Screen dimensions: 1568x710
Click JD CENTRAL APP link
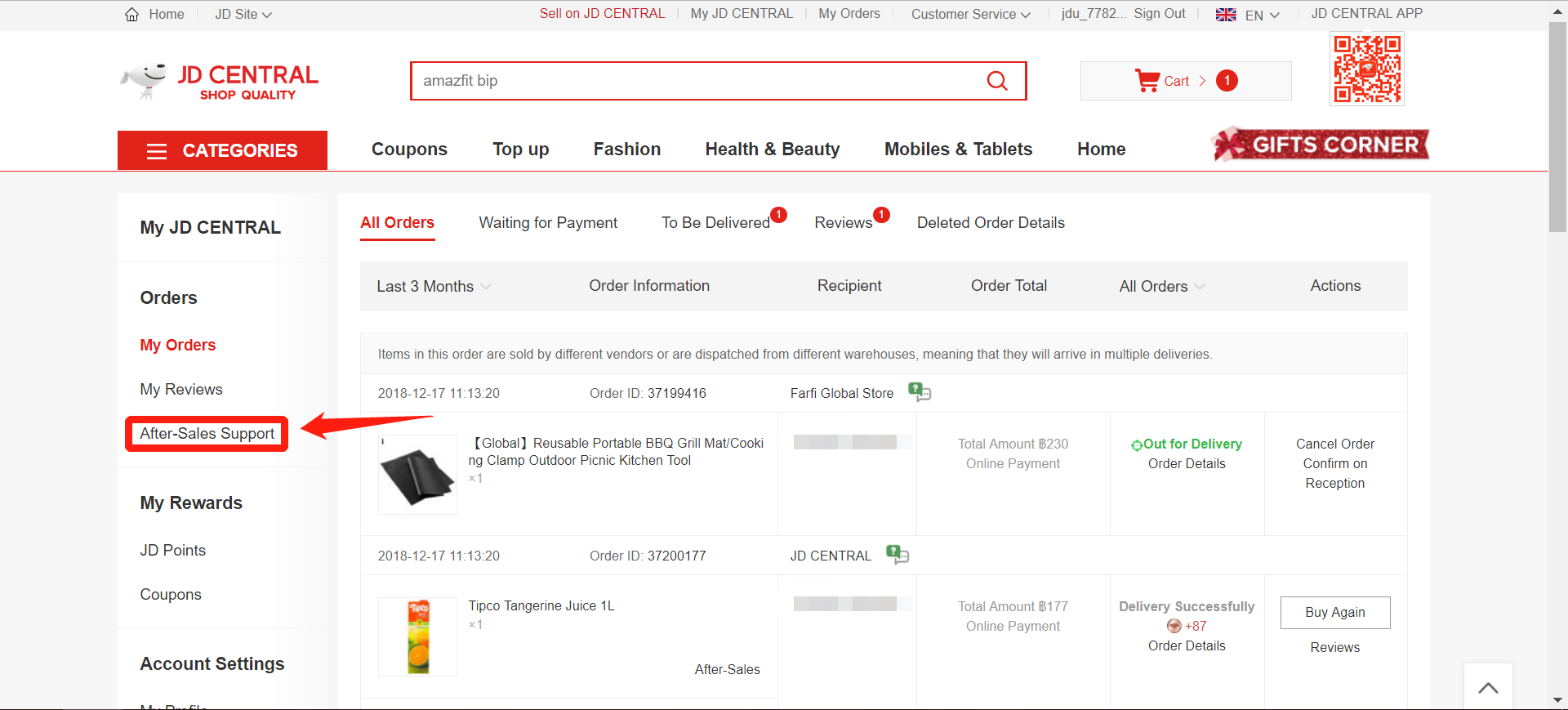pyautogui.click(x=1367, y=13)
